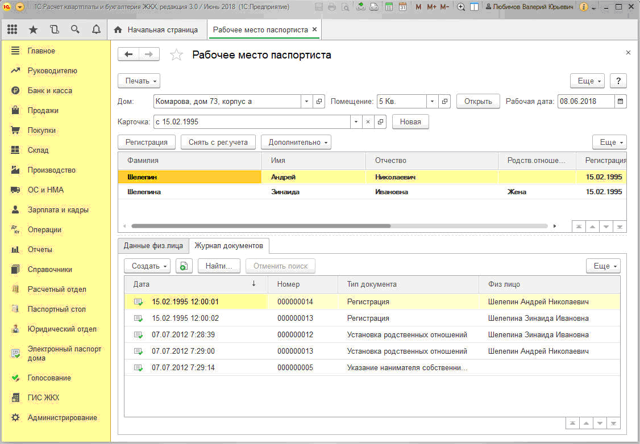Go to Зарплата и кадры section
Viewport: 640px width, 444px height.
click(x=57, y=210)
